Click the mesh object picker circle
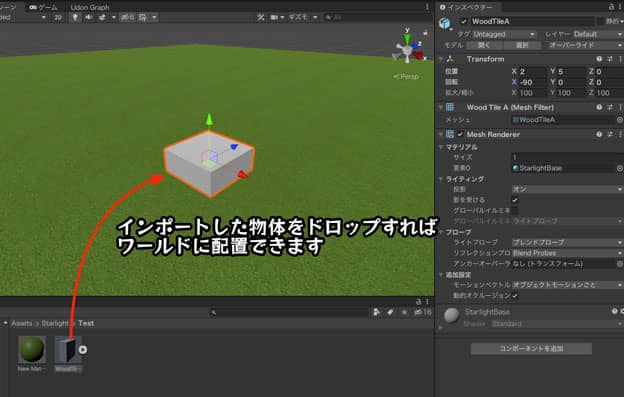The height and width of the screenshot is (397, 624). [x=620, y=120]
